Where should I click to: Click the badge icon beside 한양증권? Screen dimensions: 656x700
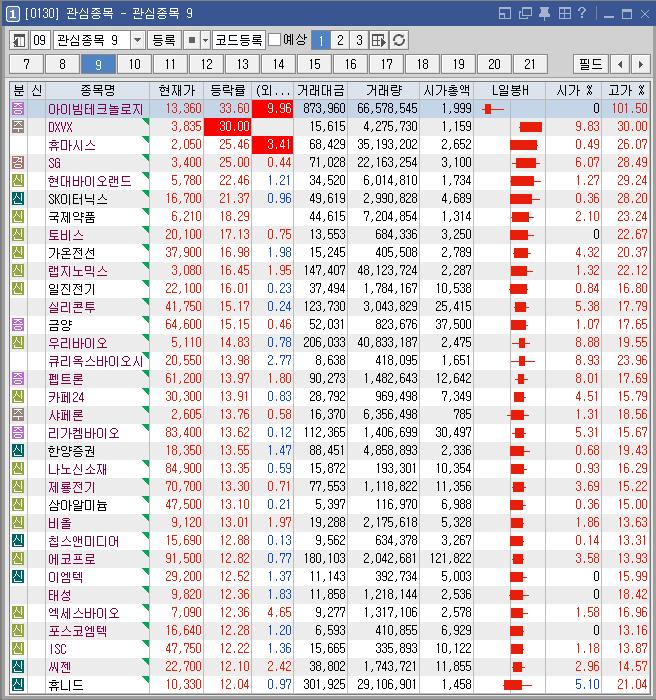tap(18, 450)
